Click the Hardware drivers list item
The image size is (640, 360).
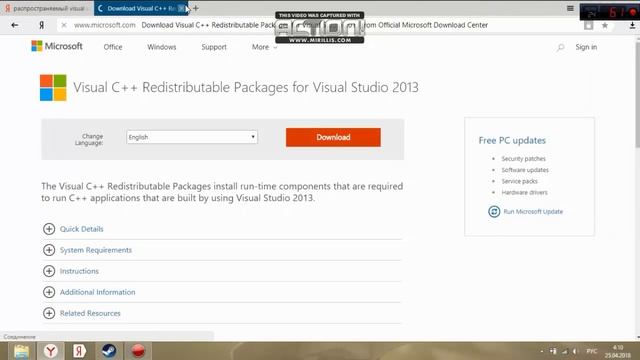click(524, 192)
